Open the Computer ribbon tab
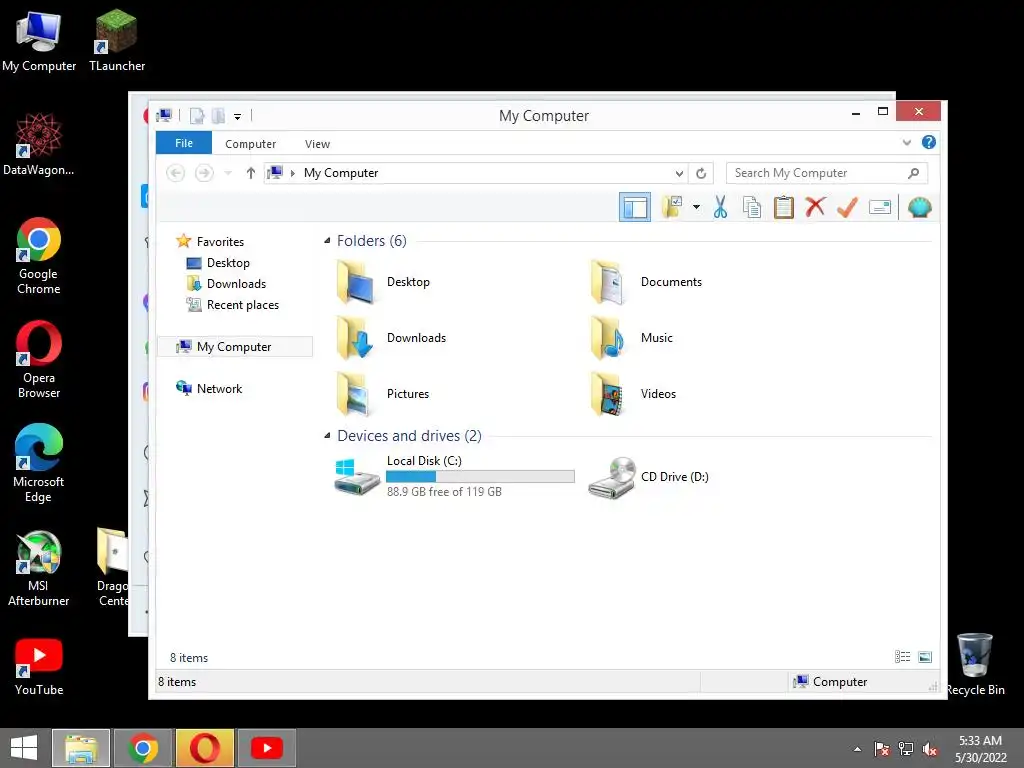This screenshot has height=768, width=1024. tap(250, 144)
